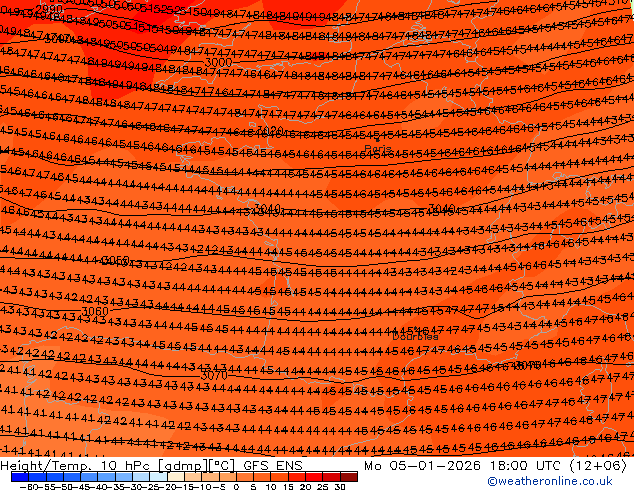Click the '3020' contour label near the Channel
The image size is (634, 490).
coord(270,130)
